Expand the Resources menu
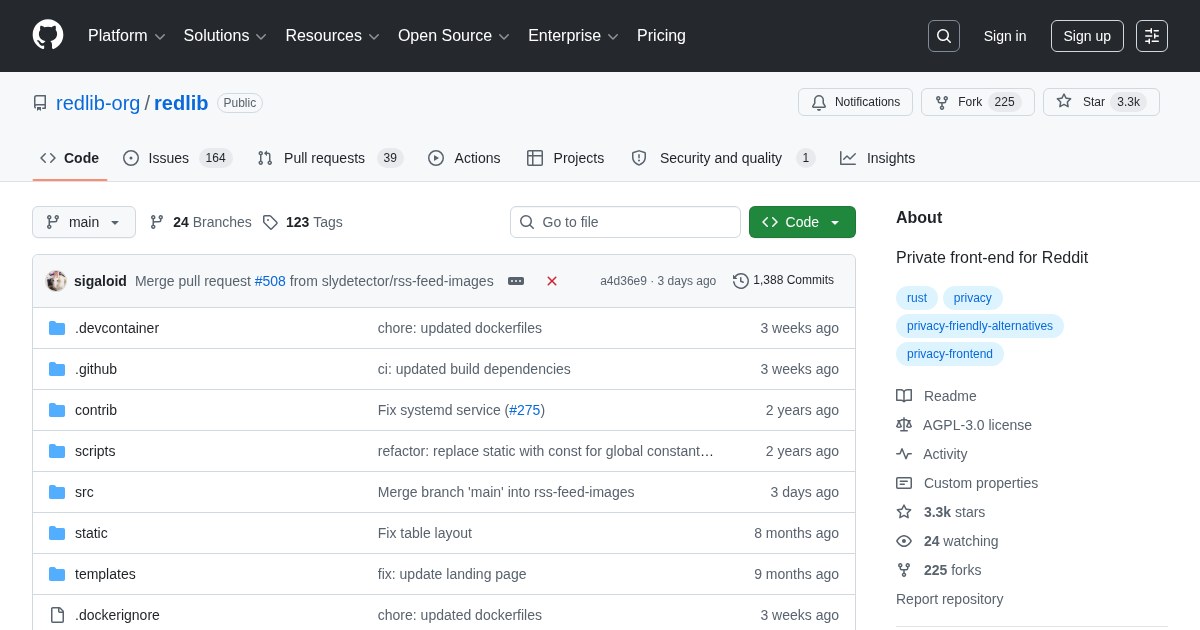1200x630 pixels. 333,36
